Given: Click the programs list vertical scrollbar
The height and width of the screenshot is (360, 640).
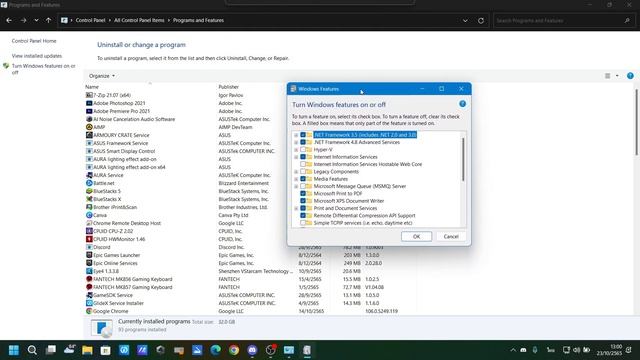Looking at the screenshot, I should pyautogui.click(x=636, y=122).
